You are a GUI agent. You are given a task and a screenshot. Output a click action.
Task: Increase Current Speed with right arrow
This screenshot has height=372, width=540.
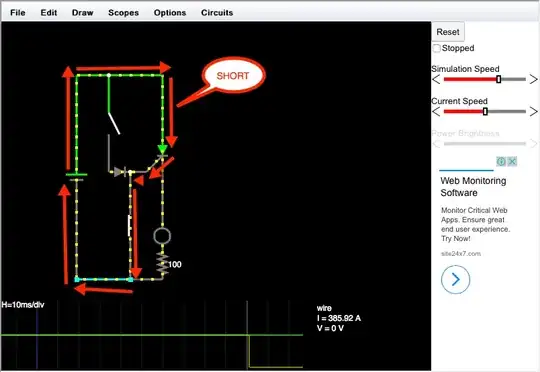(533, 112)
